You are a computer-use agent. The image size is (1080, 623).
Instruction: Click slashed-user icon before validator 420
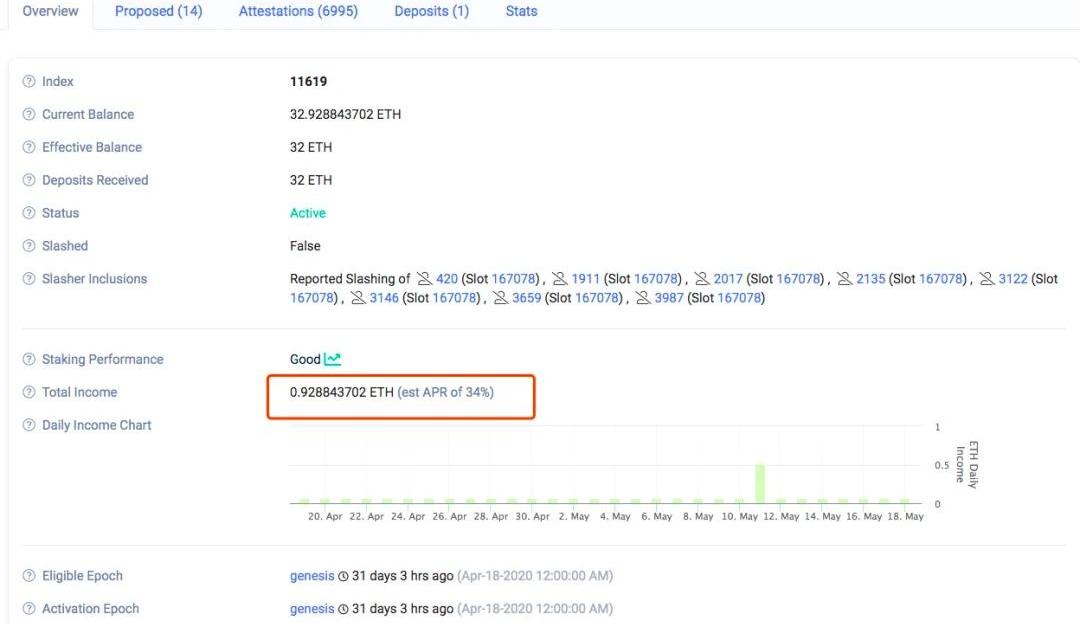tap(424, 279)
